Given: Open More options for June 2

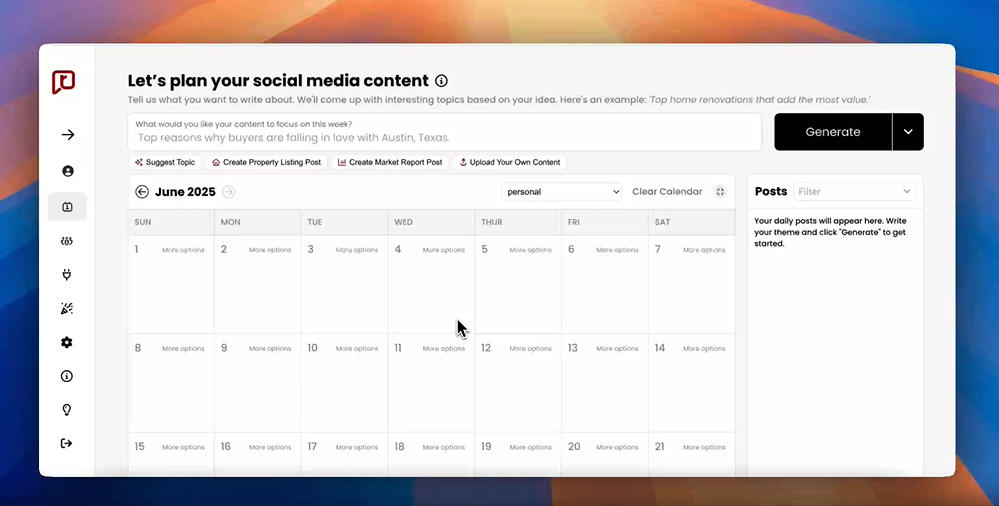Looking at the screenshot, I should (270, 250).
